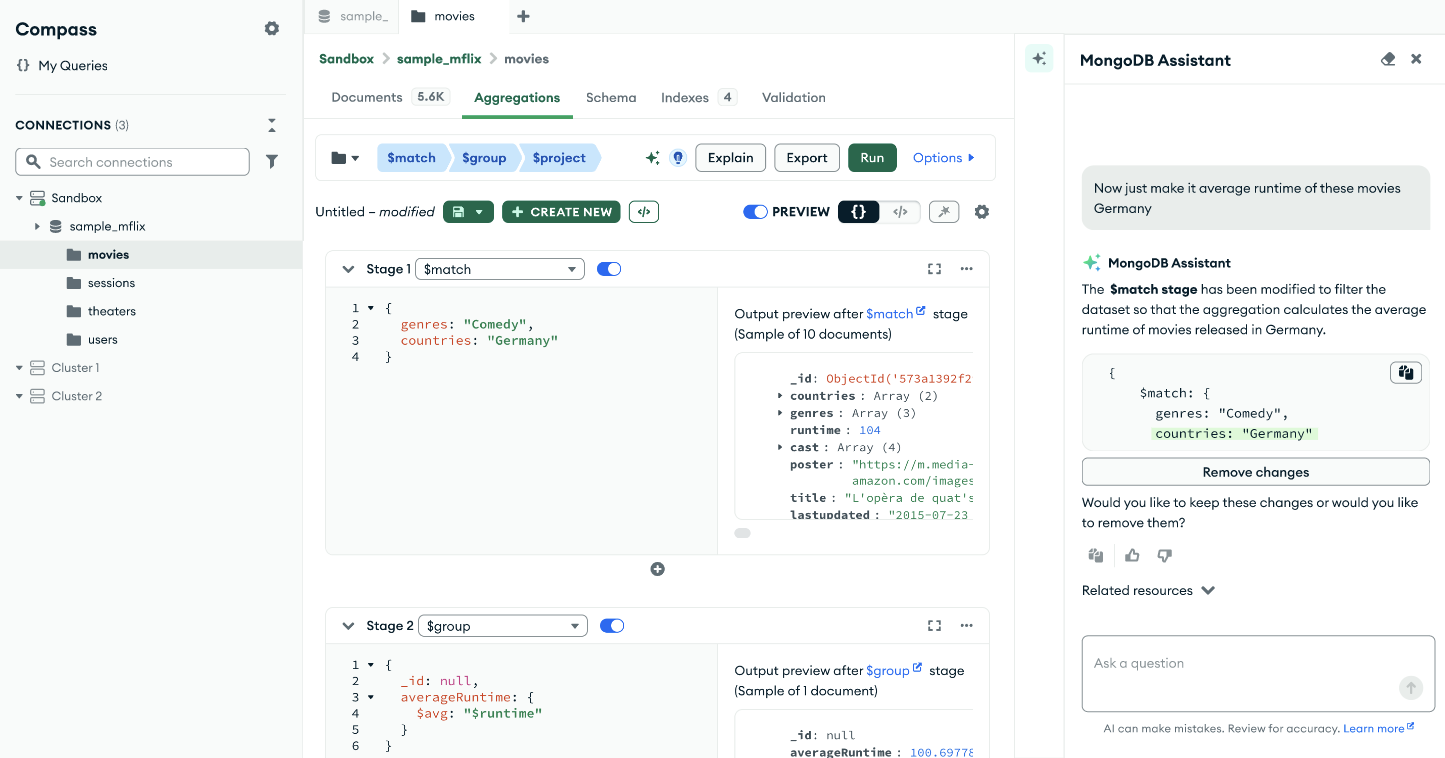Open the $match documentation link
This screenshot has width=1445, height=758.
(x=895, y=313)
